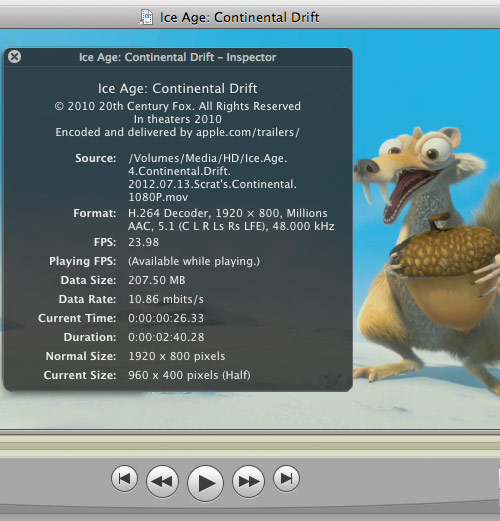This screenshot has height=521, width=500.
Task: Select the FPS value 23.98
Action: 144,242
